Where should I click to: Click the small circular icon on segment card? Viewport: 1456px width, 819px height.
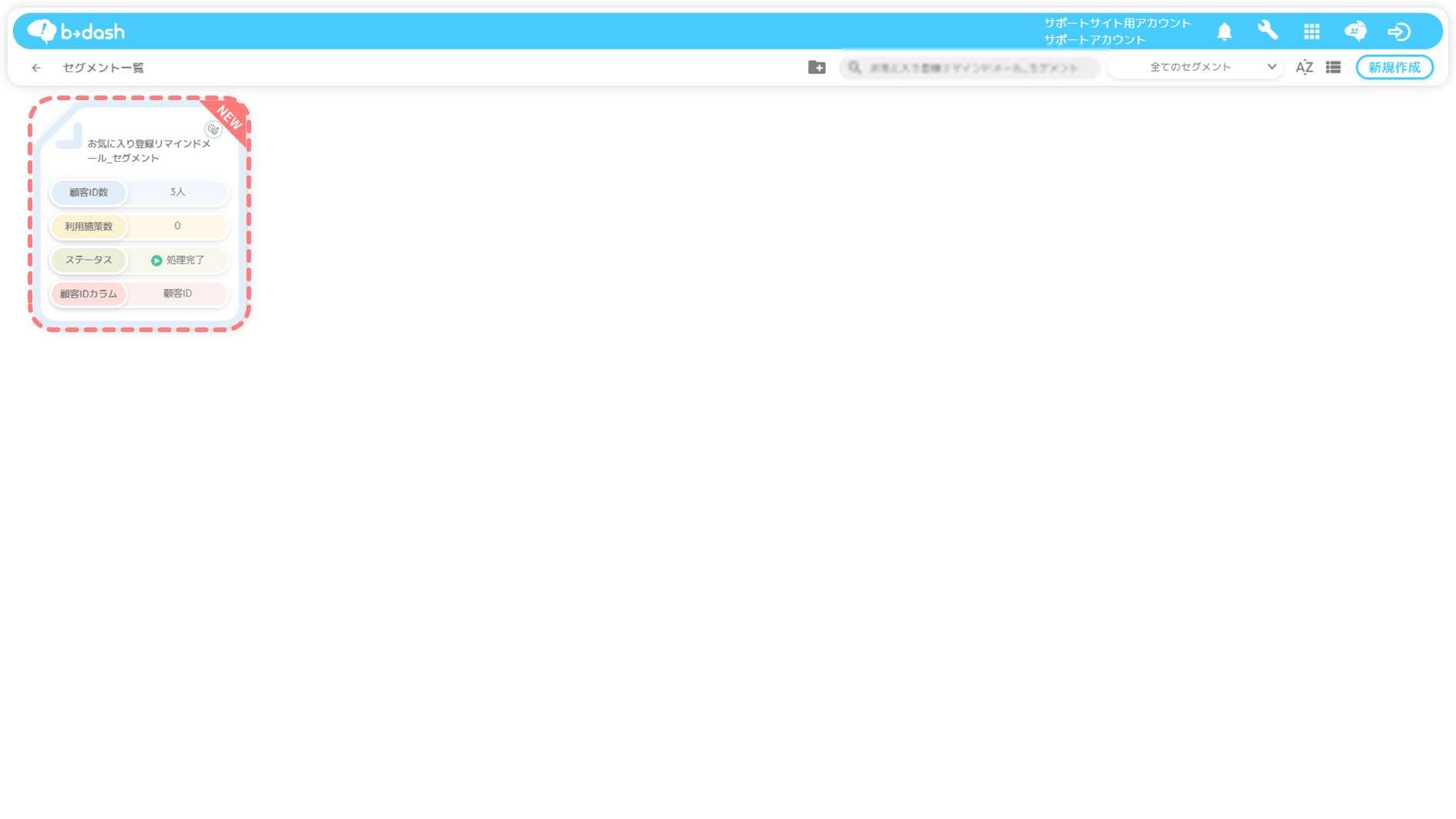(x=213, y=129)
